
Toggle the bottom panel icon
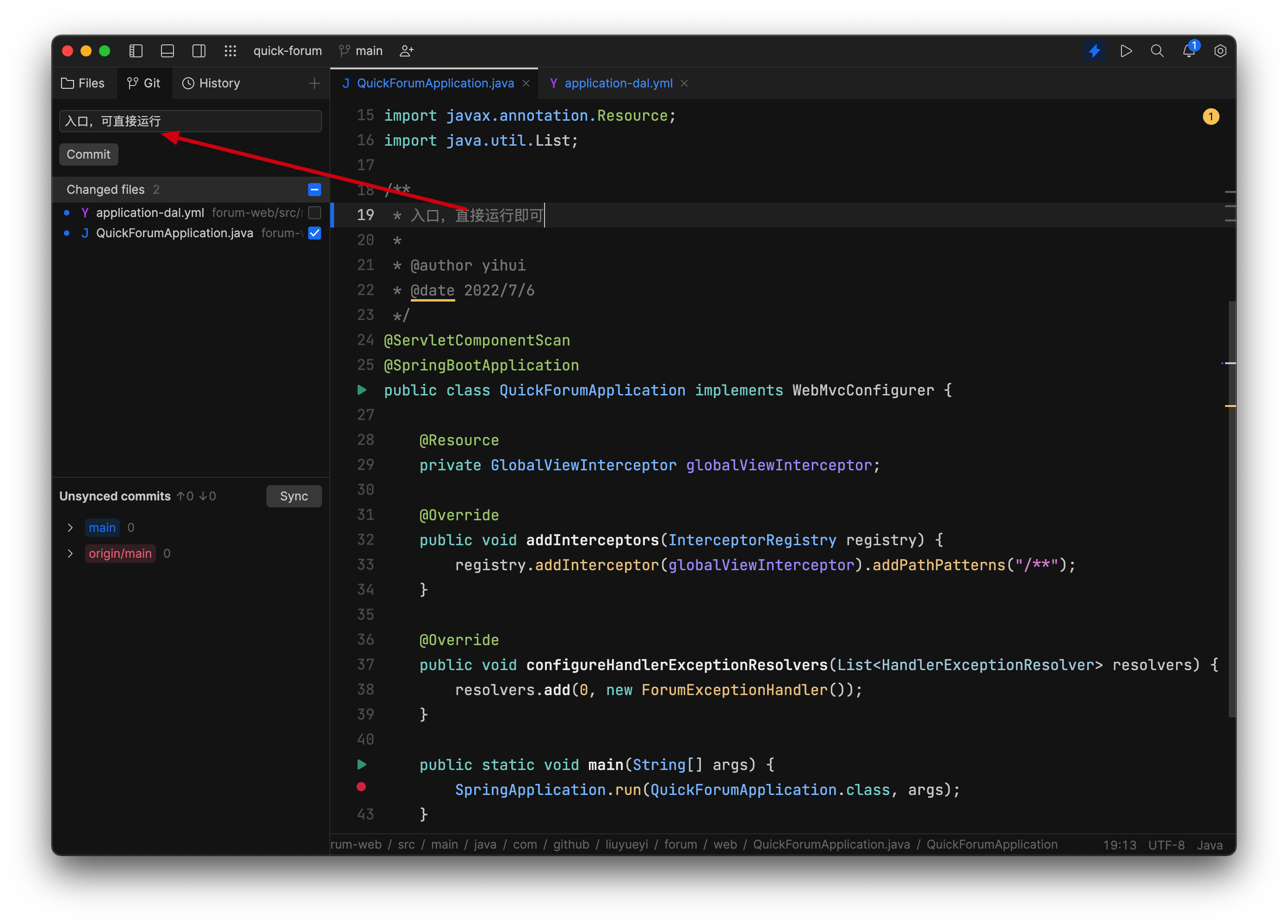coord(167,50)
